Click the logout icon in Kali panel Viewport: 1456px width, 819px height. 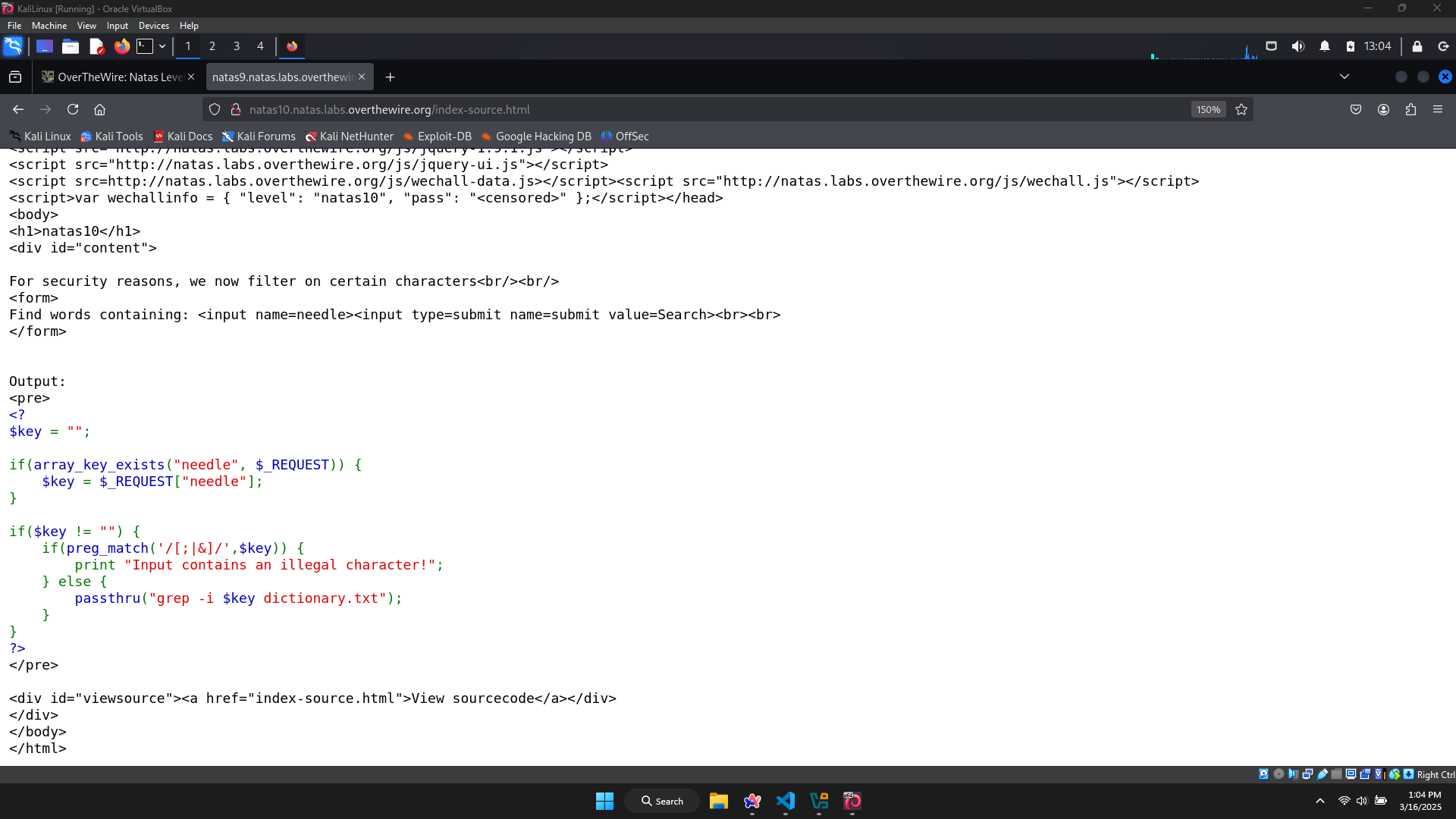[x=1444, y=46]
